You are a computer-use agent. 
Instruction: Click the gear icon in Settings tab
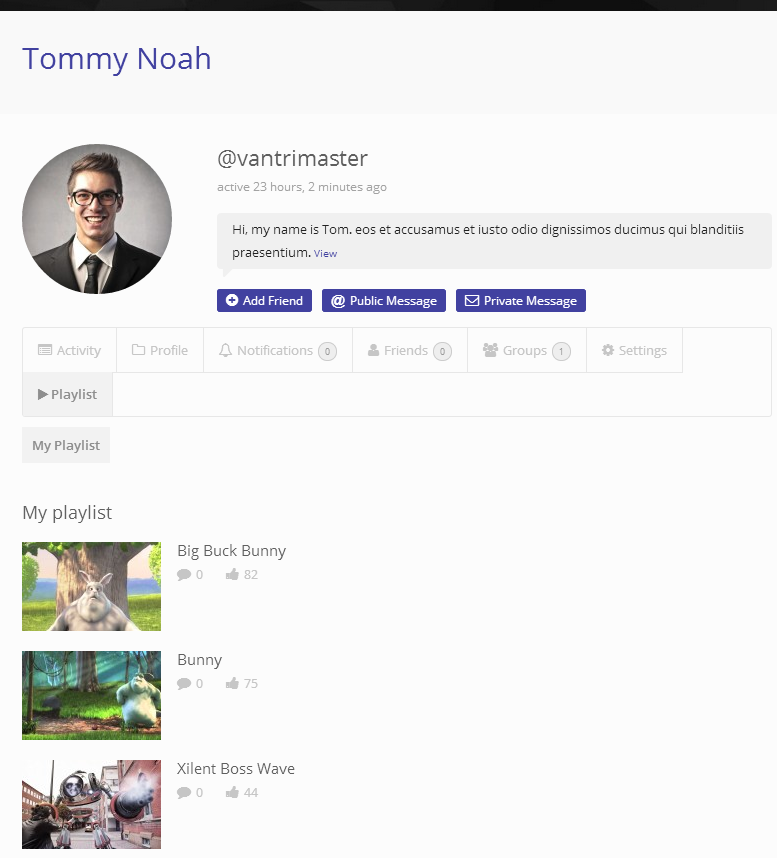[x=608, y=351]
